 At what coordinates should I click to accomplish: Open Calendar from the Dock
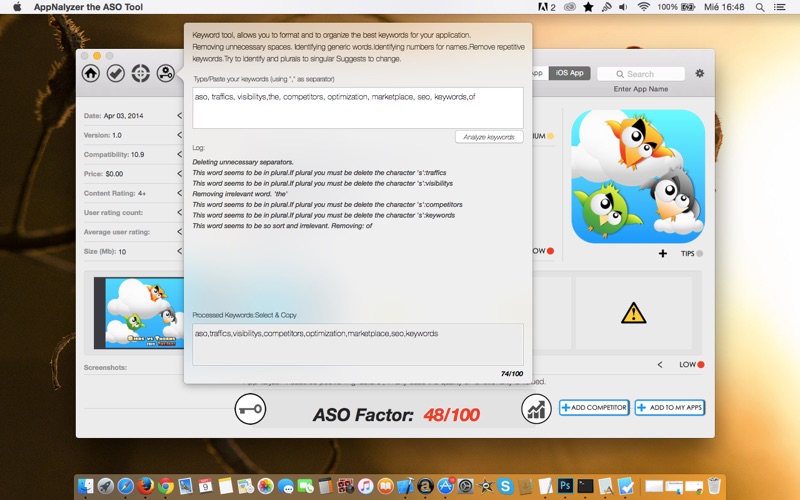(205, 486)
